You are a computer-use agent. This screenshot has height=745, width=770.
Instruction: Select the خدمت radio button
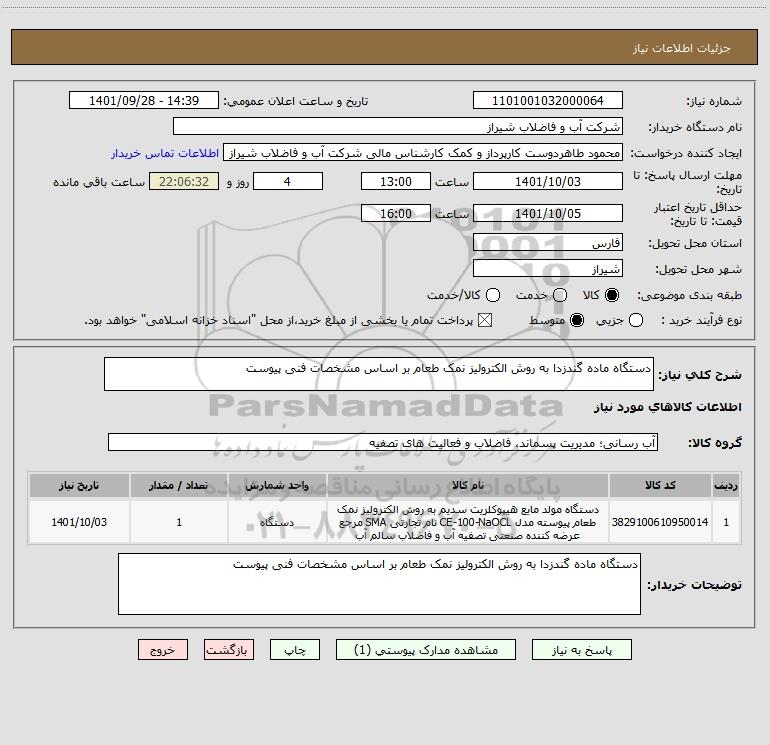560,295
